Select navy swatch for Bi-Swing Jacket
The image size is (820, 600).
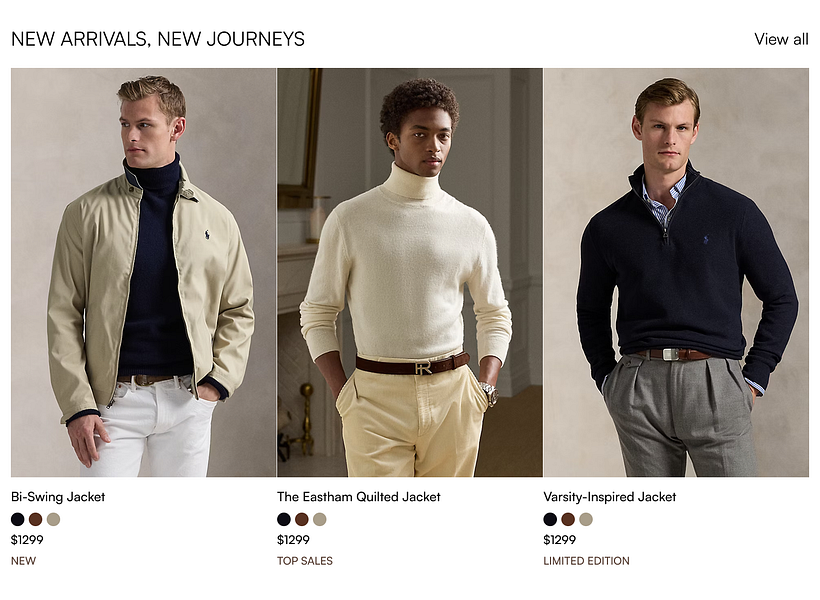(x=18, y=519)
